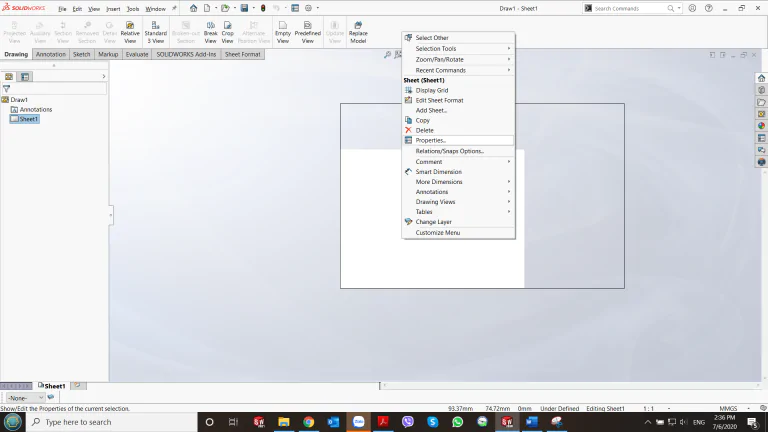The height and width of the screenshot is (432, 768).
Task: Open the FeatureManager design tree tab
Action: [x=9, y=76]
